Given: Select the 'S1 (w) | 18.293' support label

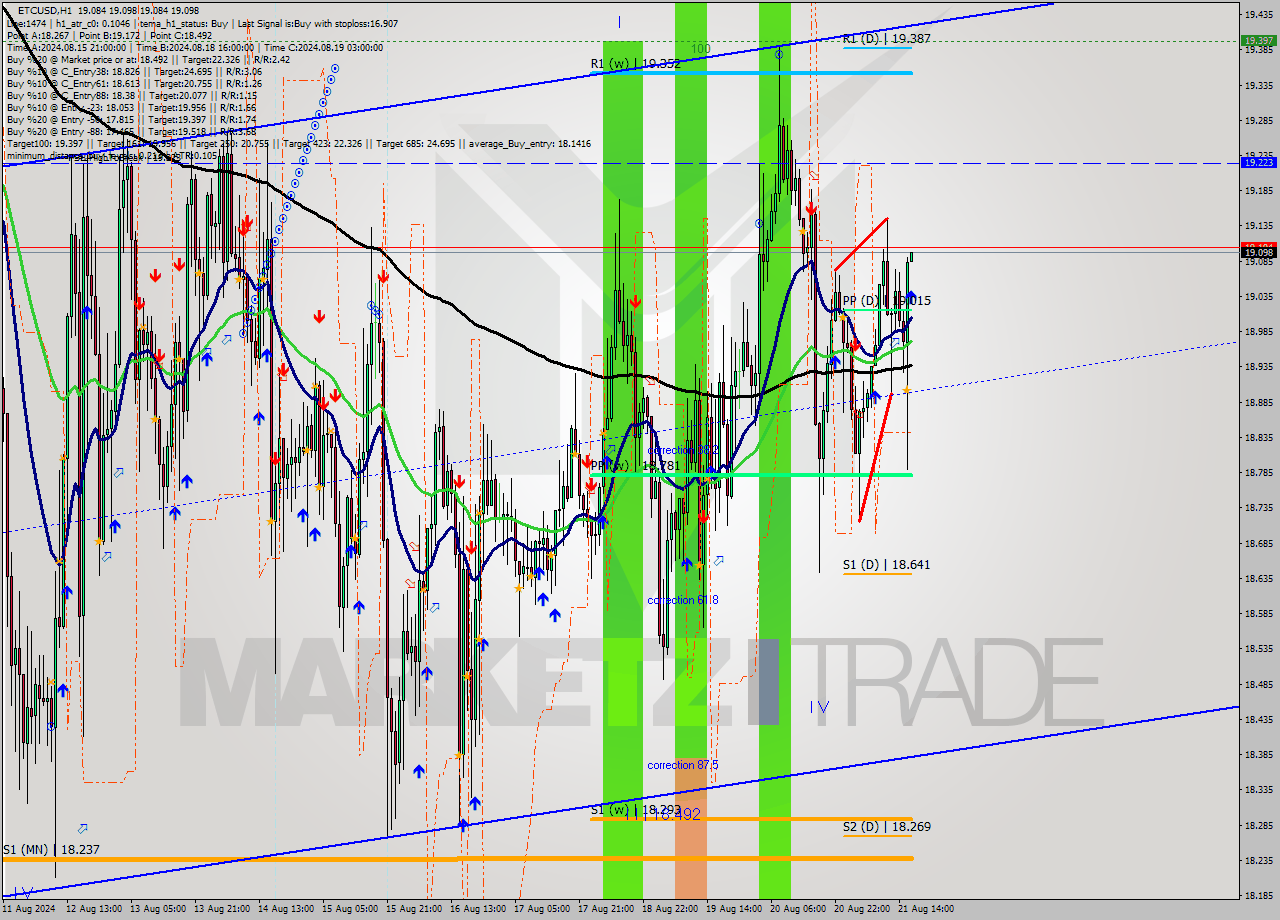Looking at the screenshot, I should tap(636, 809).
